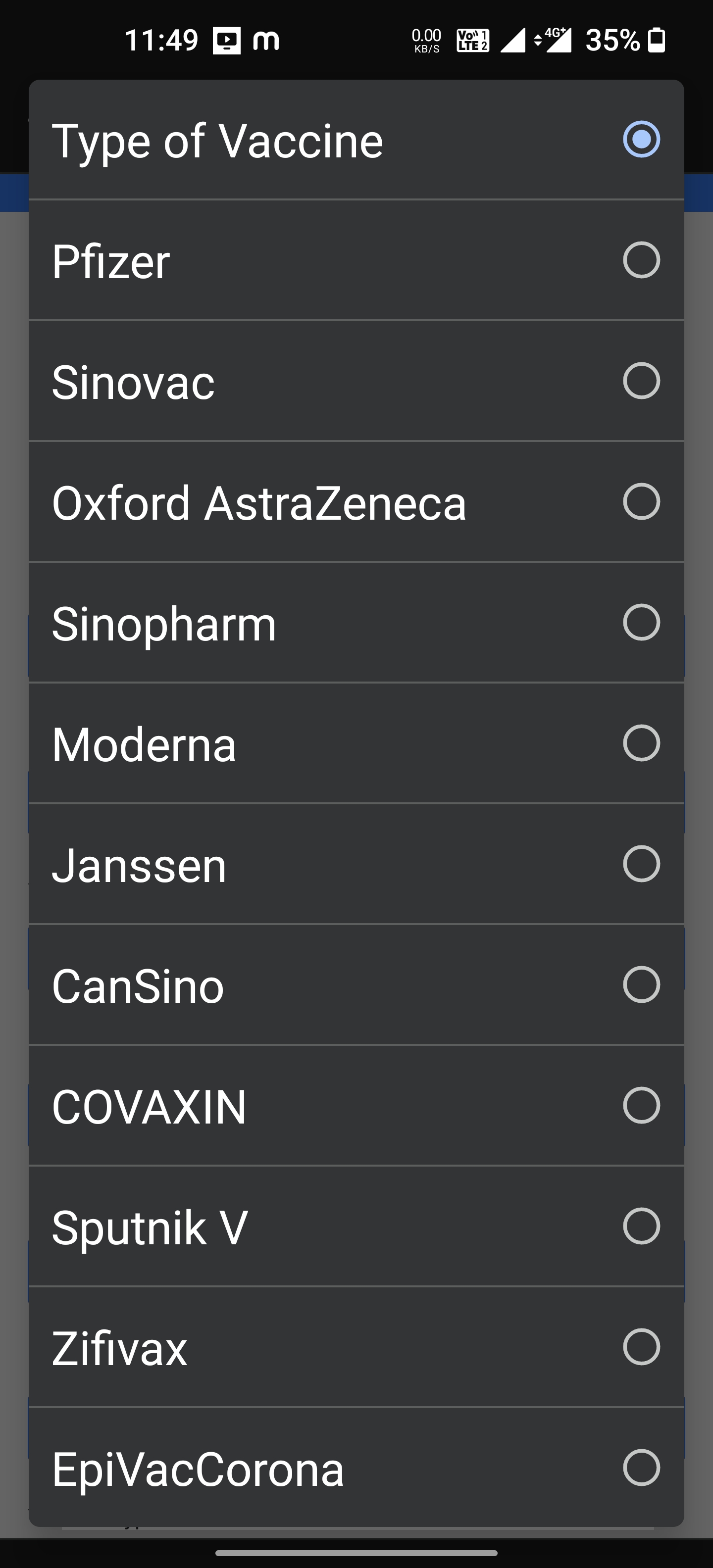Image resolution: width=713 pixels, height=1568 pixels.
Task: Tap the VoLTE 2 status indicator
Action: 472,41
